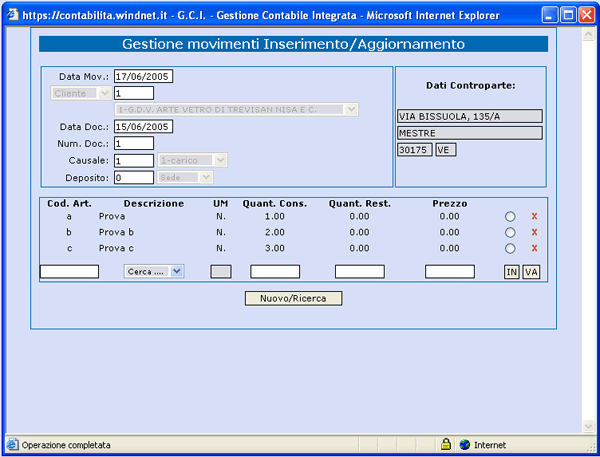Click the 'VE' province field
Viewport: 600px width, 457px height.
click(446, 150)
